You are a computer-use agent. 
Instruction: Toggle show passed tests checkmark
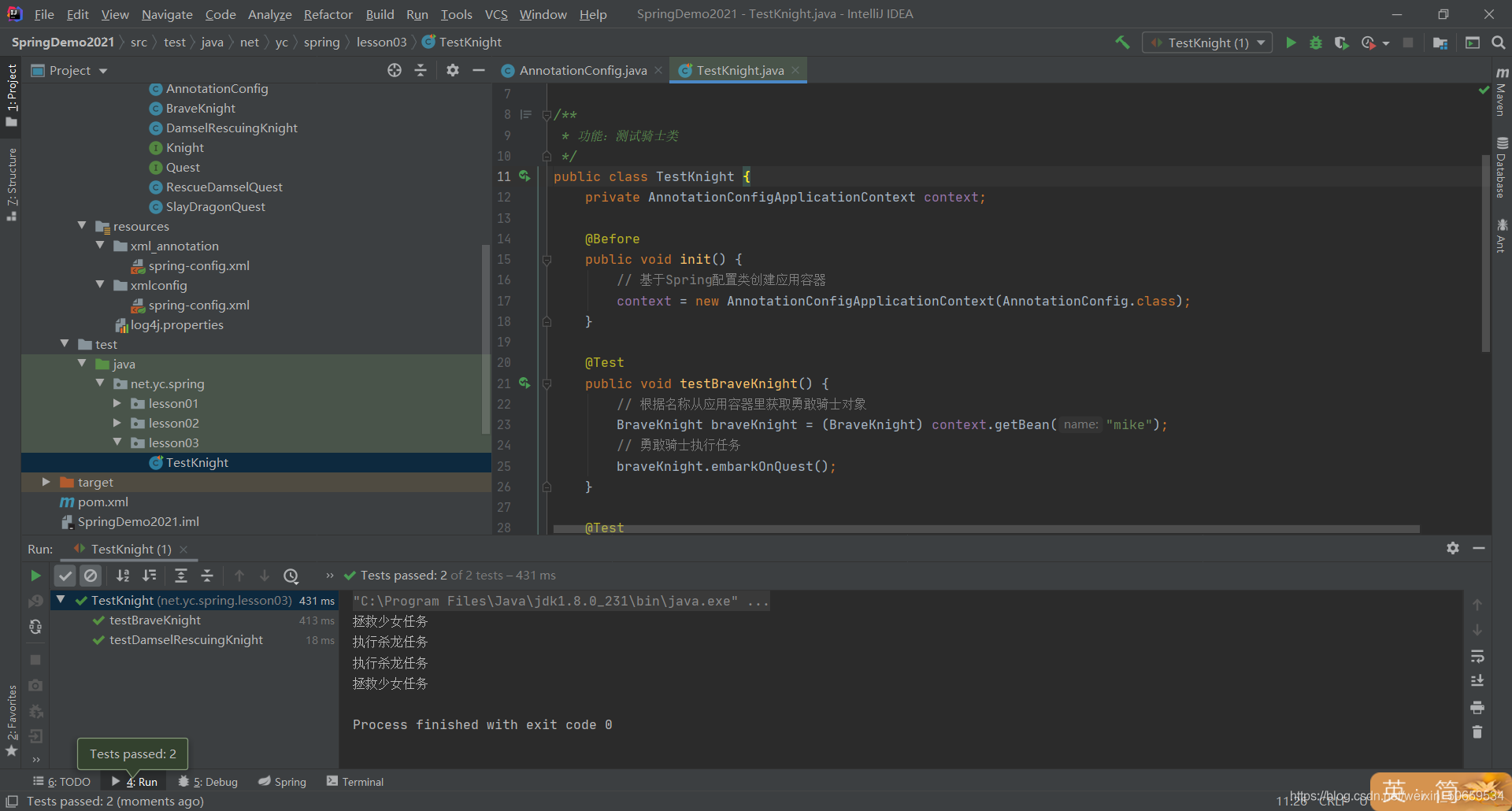pos(65,576)
